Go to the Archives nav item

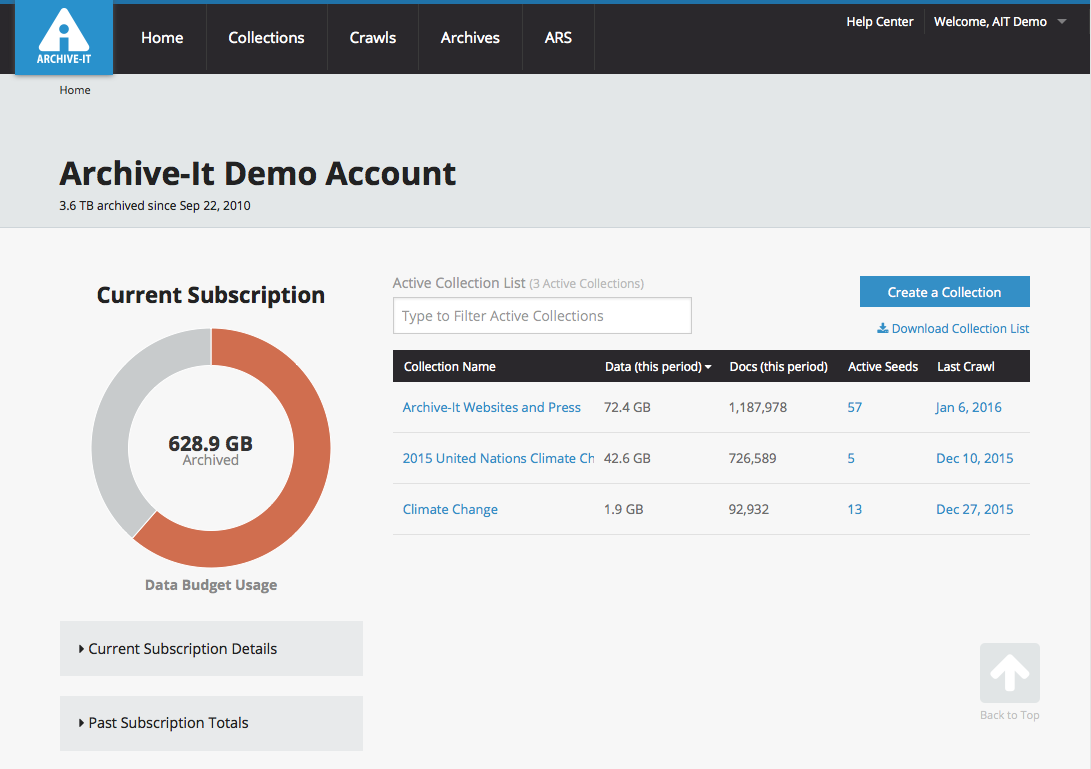click(470, 38)
